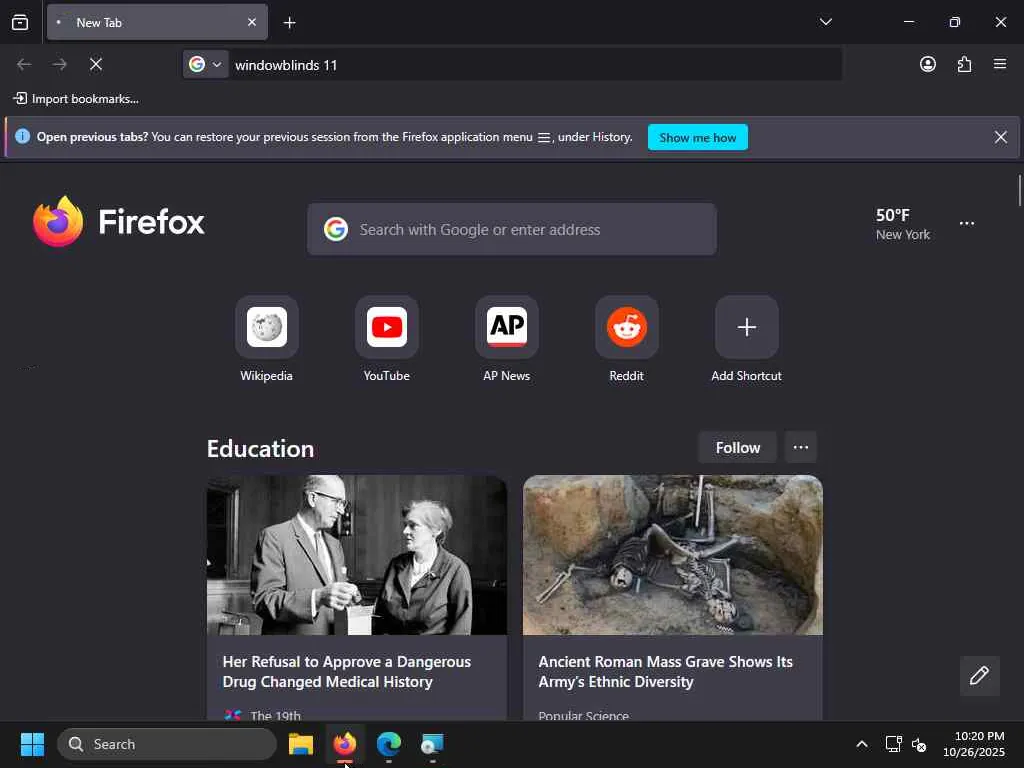This screenshot has width=1024, height=768.
Task: Select the New Tab tab
Action: click(157, 22)
